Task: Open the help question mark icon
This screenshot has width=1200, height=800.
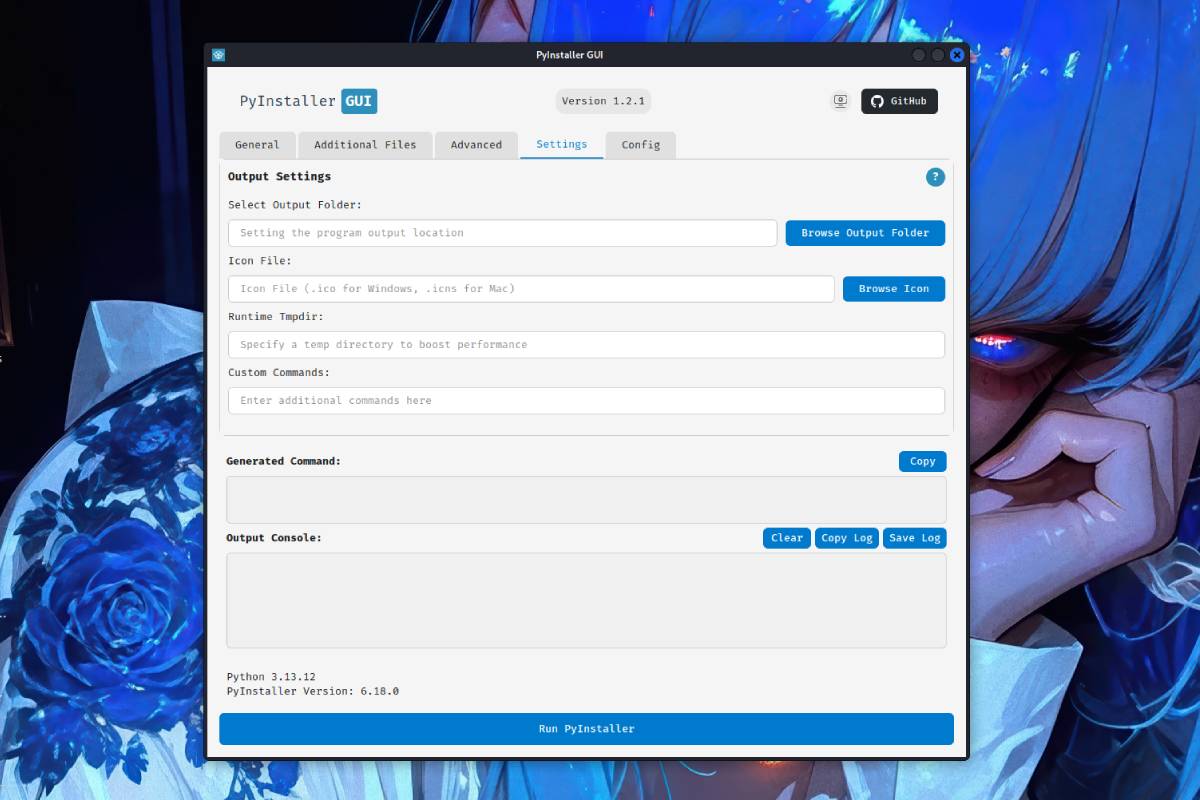Action: (x=935, y=177)
